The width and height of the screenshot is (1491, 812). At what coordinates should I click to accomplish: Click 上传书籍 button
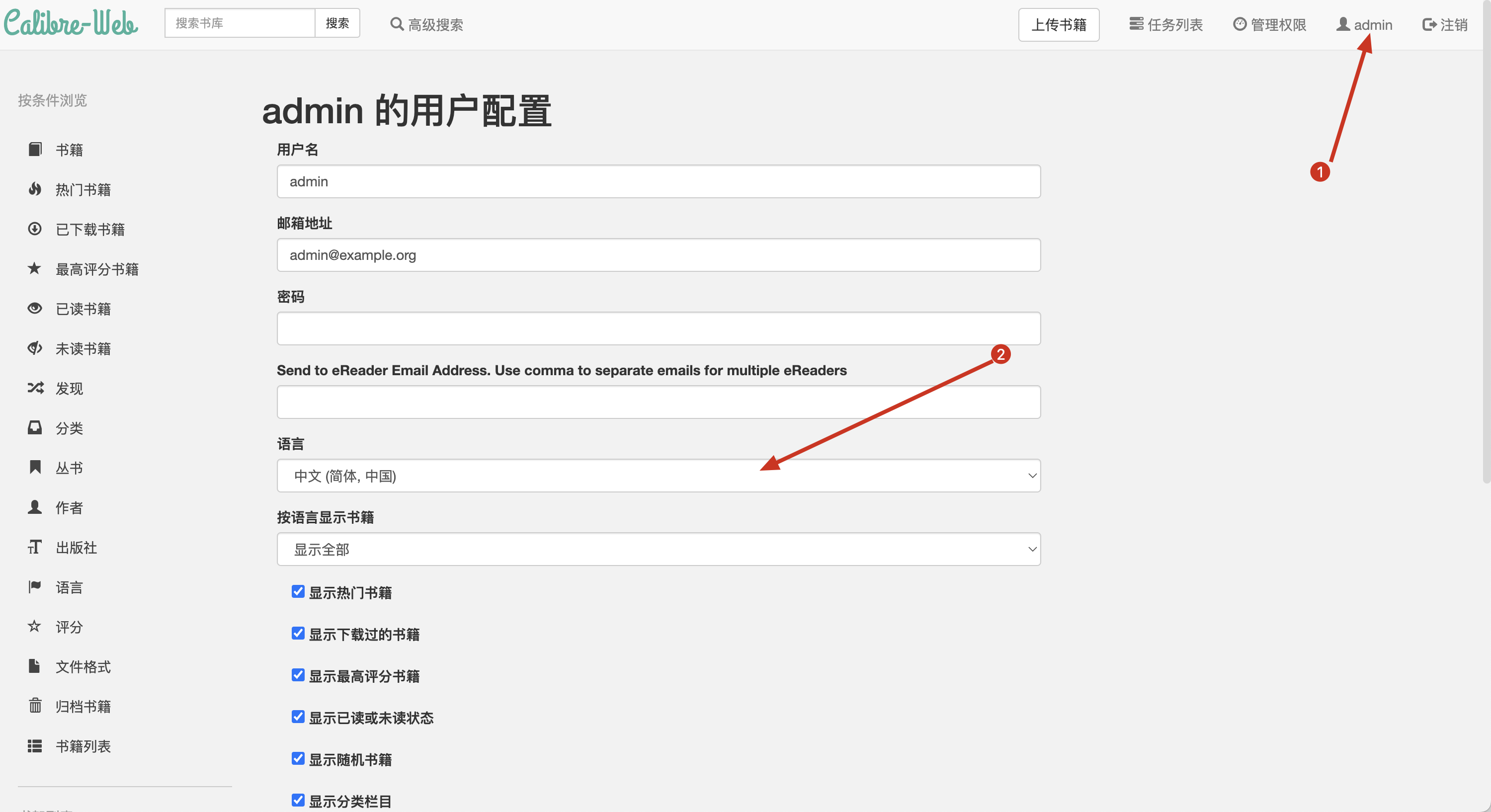tap(1058, 25)
